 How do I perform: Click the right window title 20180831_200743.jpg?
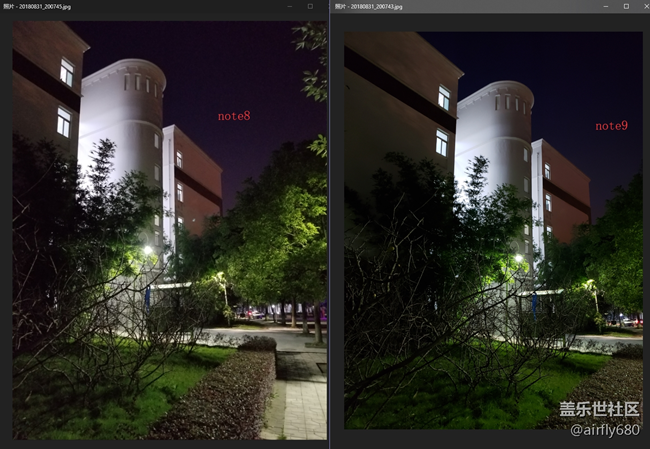pyautogui.click(x=370, y=6)
